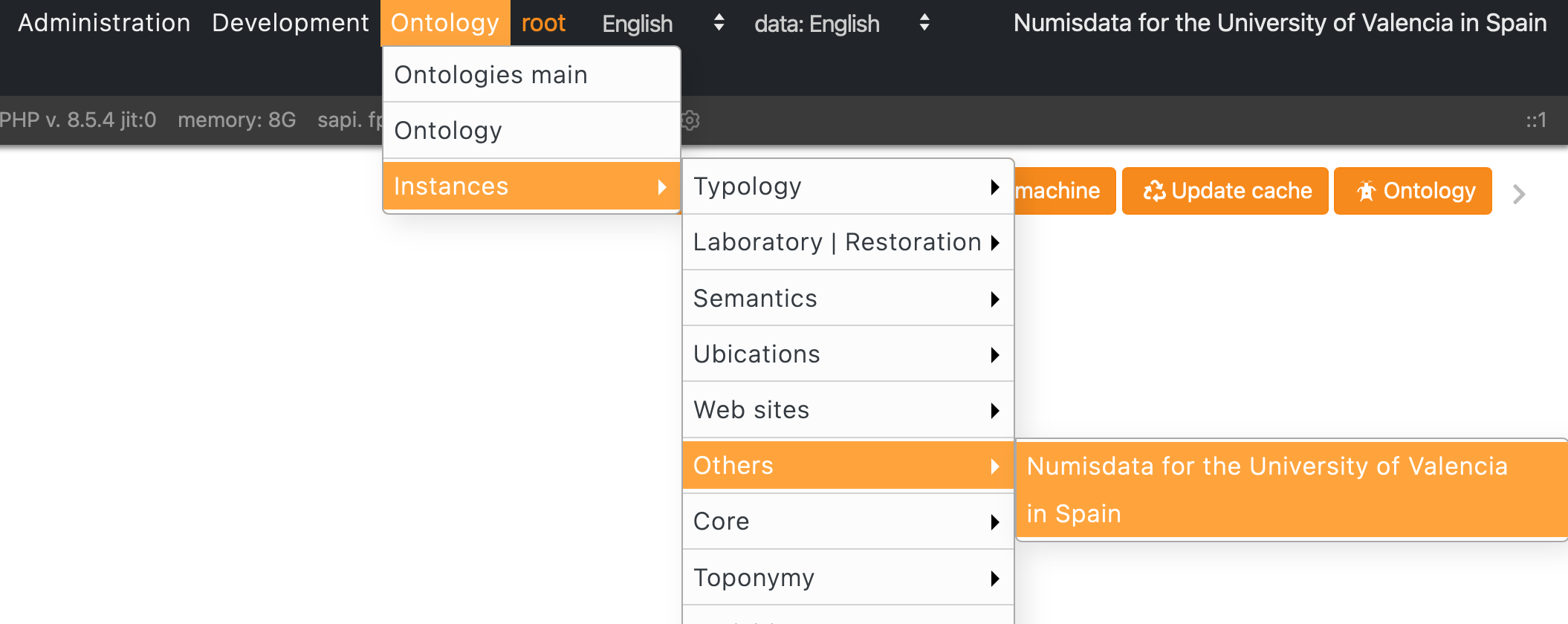Click the right chevron next to Ontology button

[1519, 195]
